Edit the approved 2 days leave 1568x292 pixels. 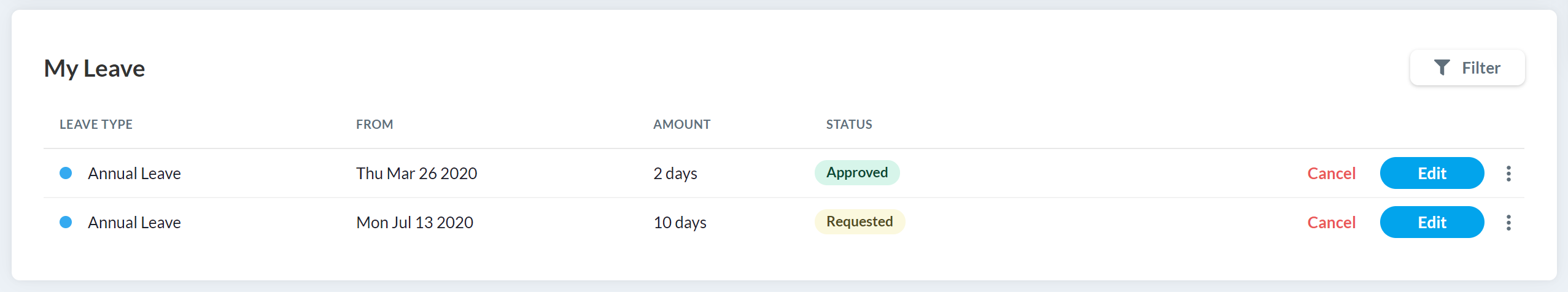tap(1432, 173)
